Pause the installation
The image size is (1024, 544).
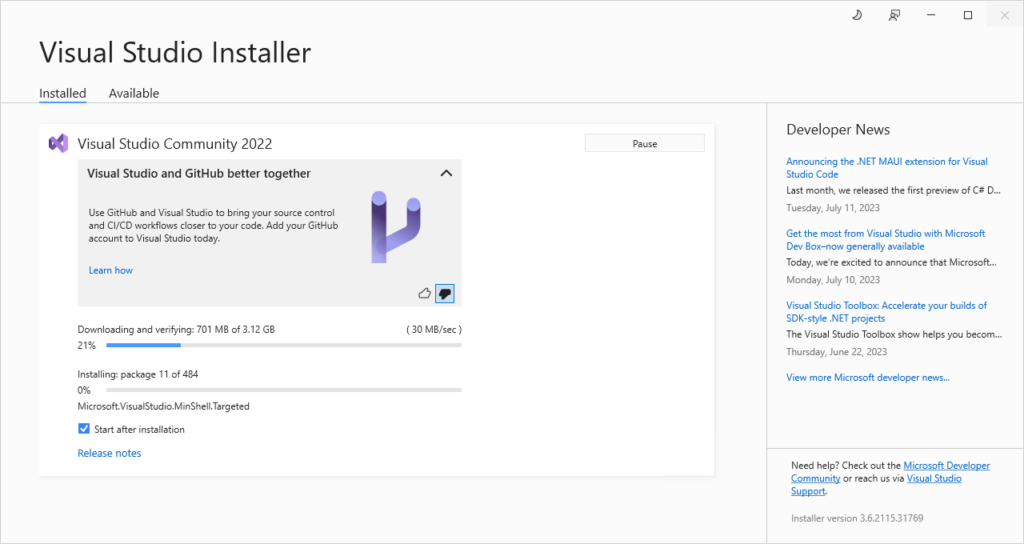tap(645, 143)
